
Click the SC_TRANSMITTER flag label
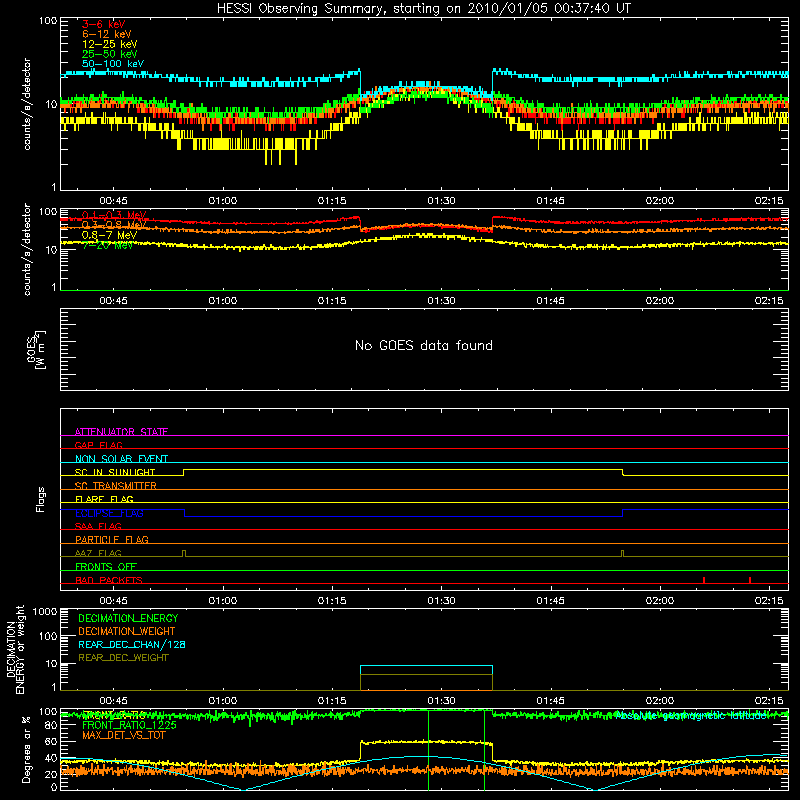point(116,486)
